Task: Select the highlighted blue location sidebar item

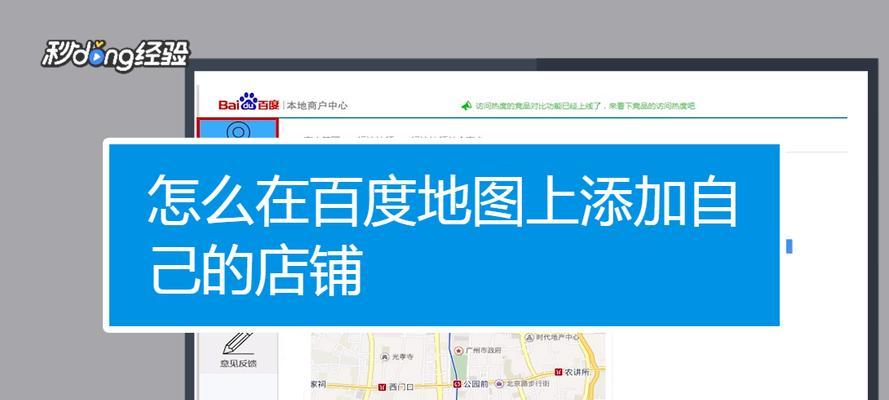Action: (x=238, y=129)
